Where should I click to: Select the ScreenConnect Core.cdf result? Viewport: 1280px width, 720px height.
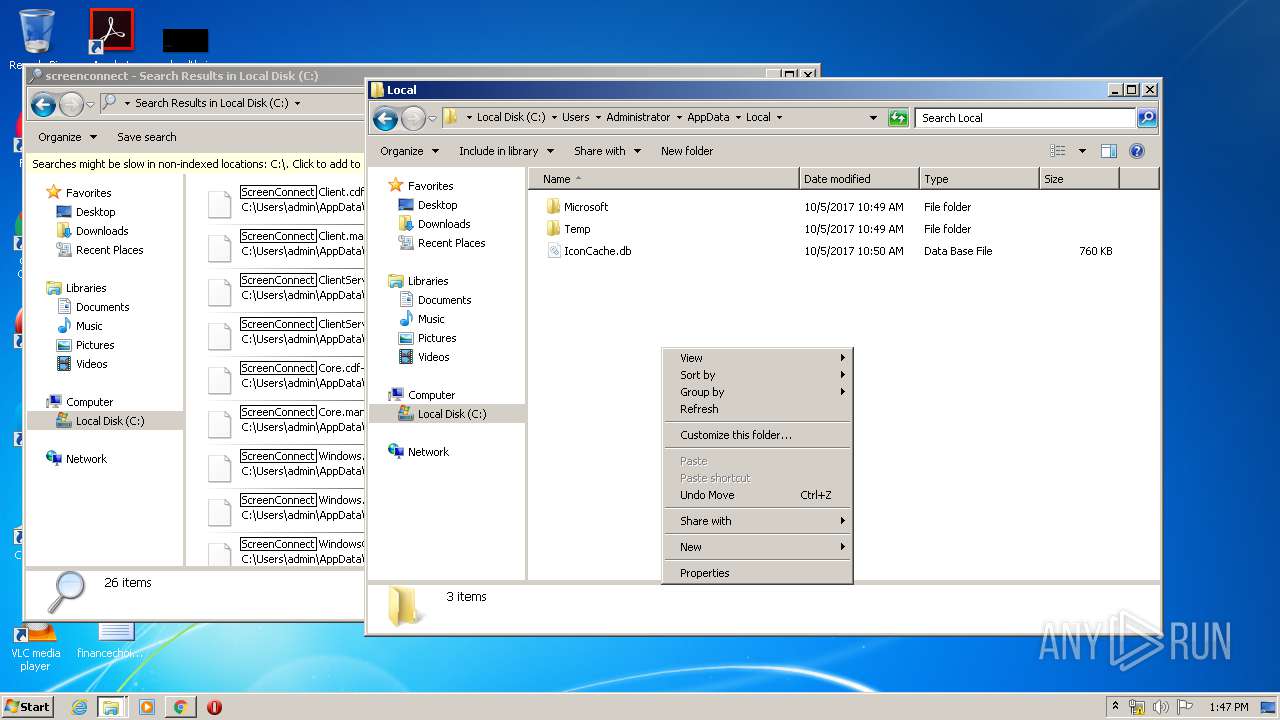click(285, 375)
